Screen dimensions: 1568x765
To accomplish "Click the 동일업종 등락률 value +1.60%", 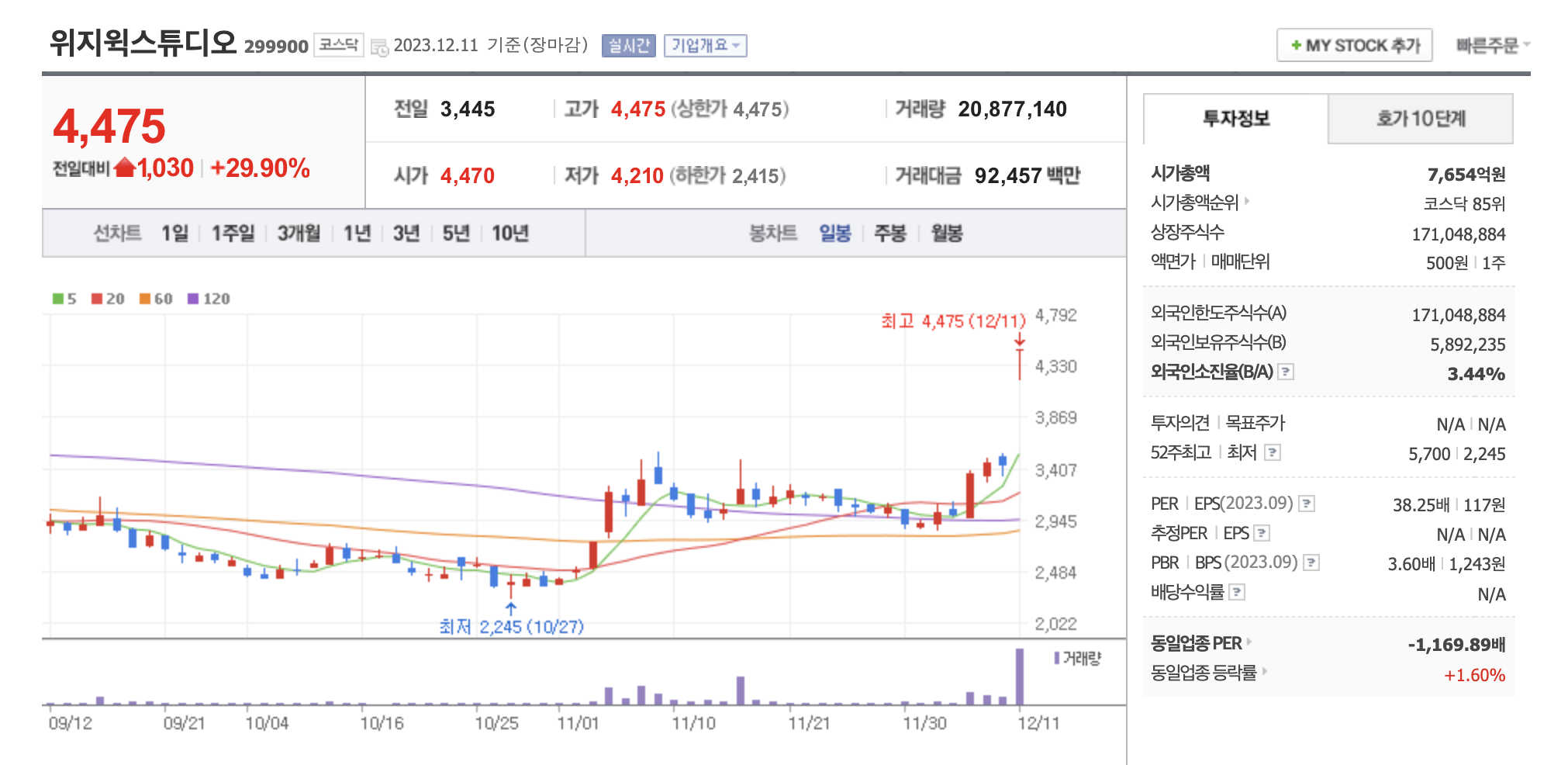I will point(1474,675).
